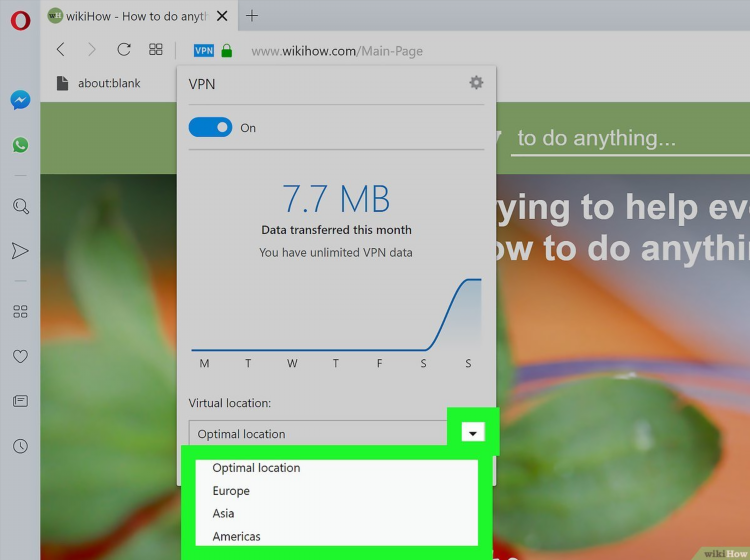Expand the Virtual location dropdown arrow

[x=473, y=433]
